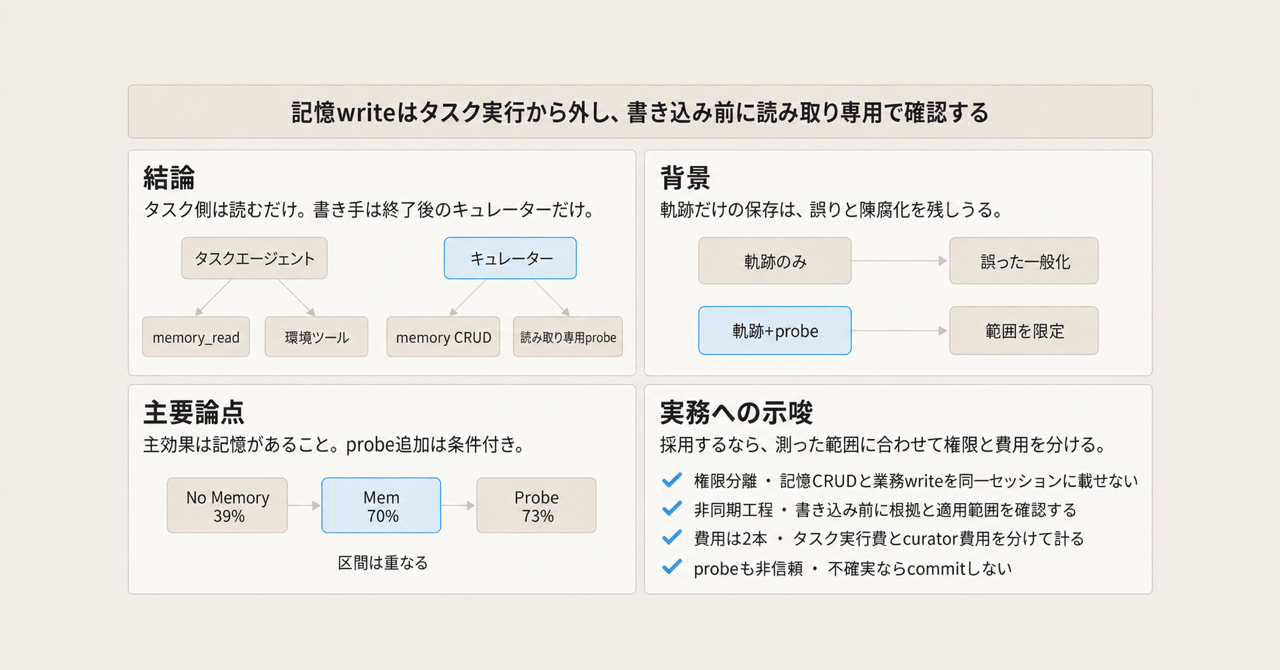The height and width of the screenshot is (670, 1280).
Task: Click the text 非同期工程・書き込み前に根拠
Action: point(885,510)
